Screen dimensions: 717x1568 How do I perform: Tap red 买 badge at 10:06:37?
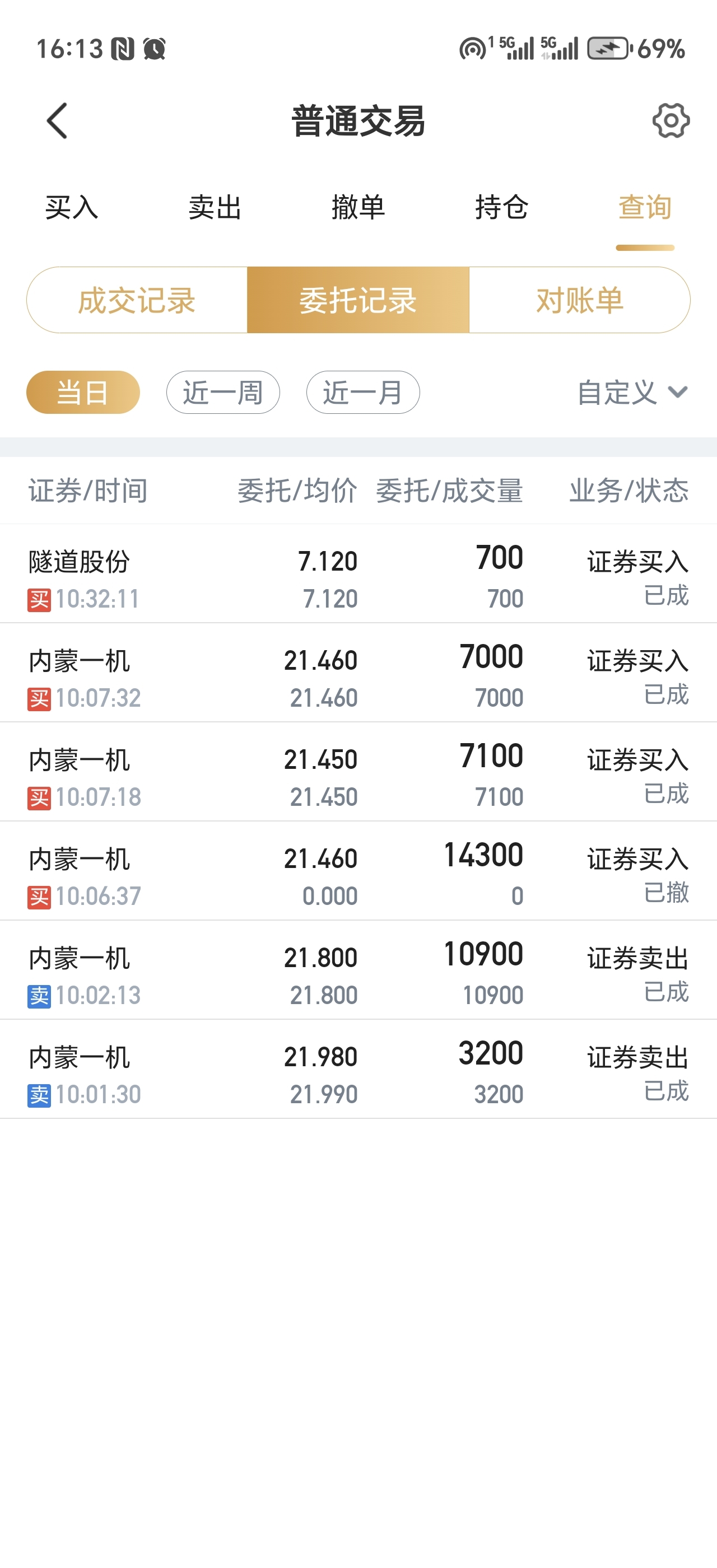coord(39,897)
